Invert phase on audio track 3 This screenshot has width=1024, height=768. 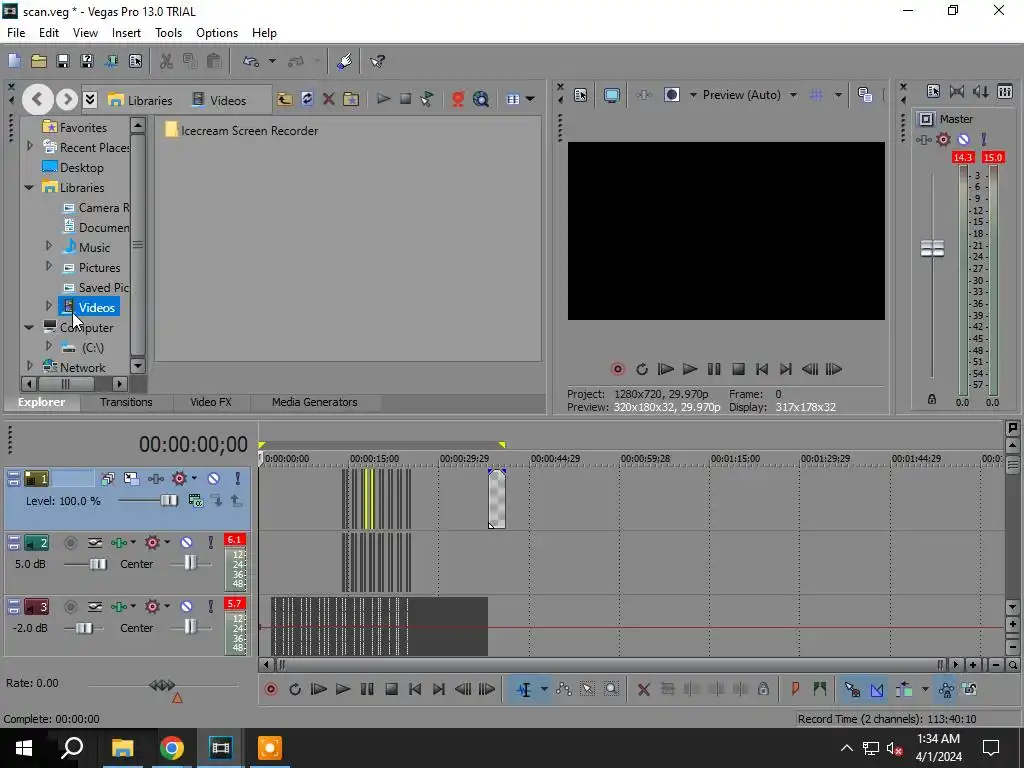(x=95, y=607)
